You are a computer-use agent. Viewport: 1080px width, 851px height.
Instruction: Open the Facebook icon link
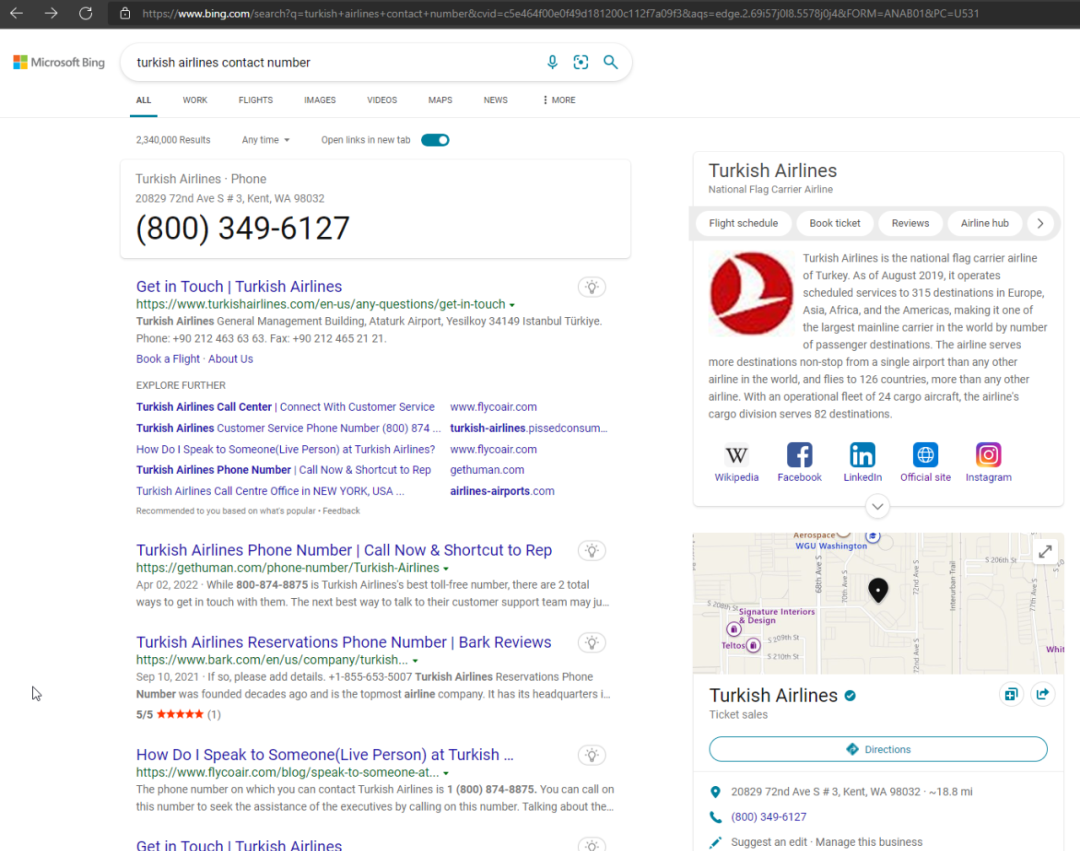click(x=799, y=455)
